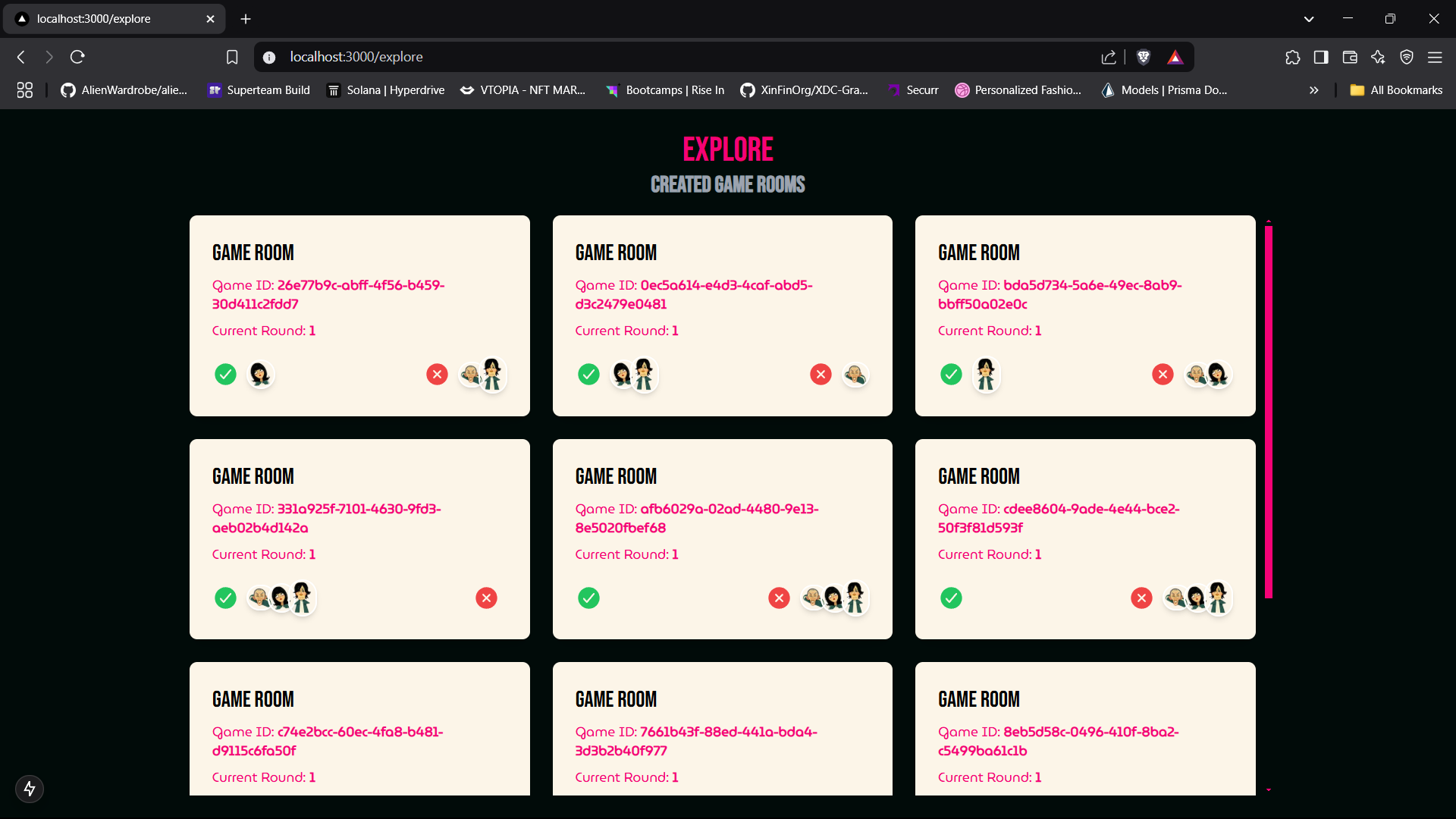
Task: Open the Brave hamburger main menu
Action: coord(1435,57)
